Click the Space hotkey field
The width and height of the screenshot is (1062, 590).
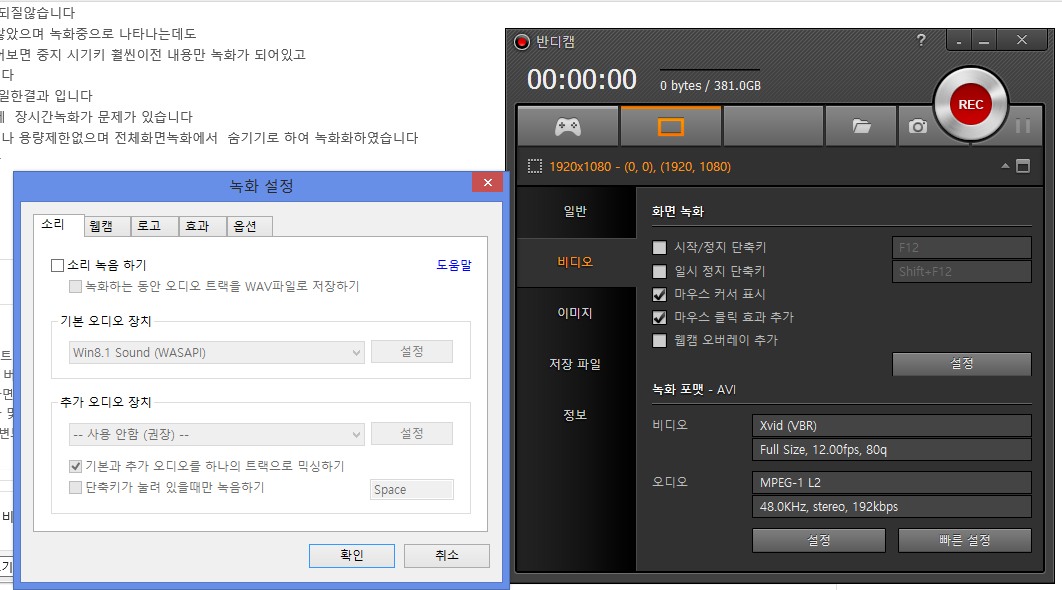click(412, 490)
